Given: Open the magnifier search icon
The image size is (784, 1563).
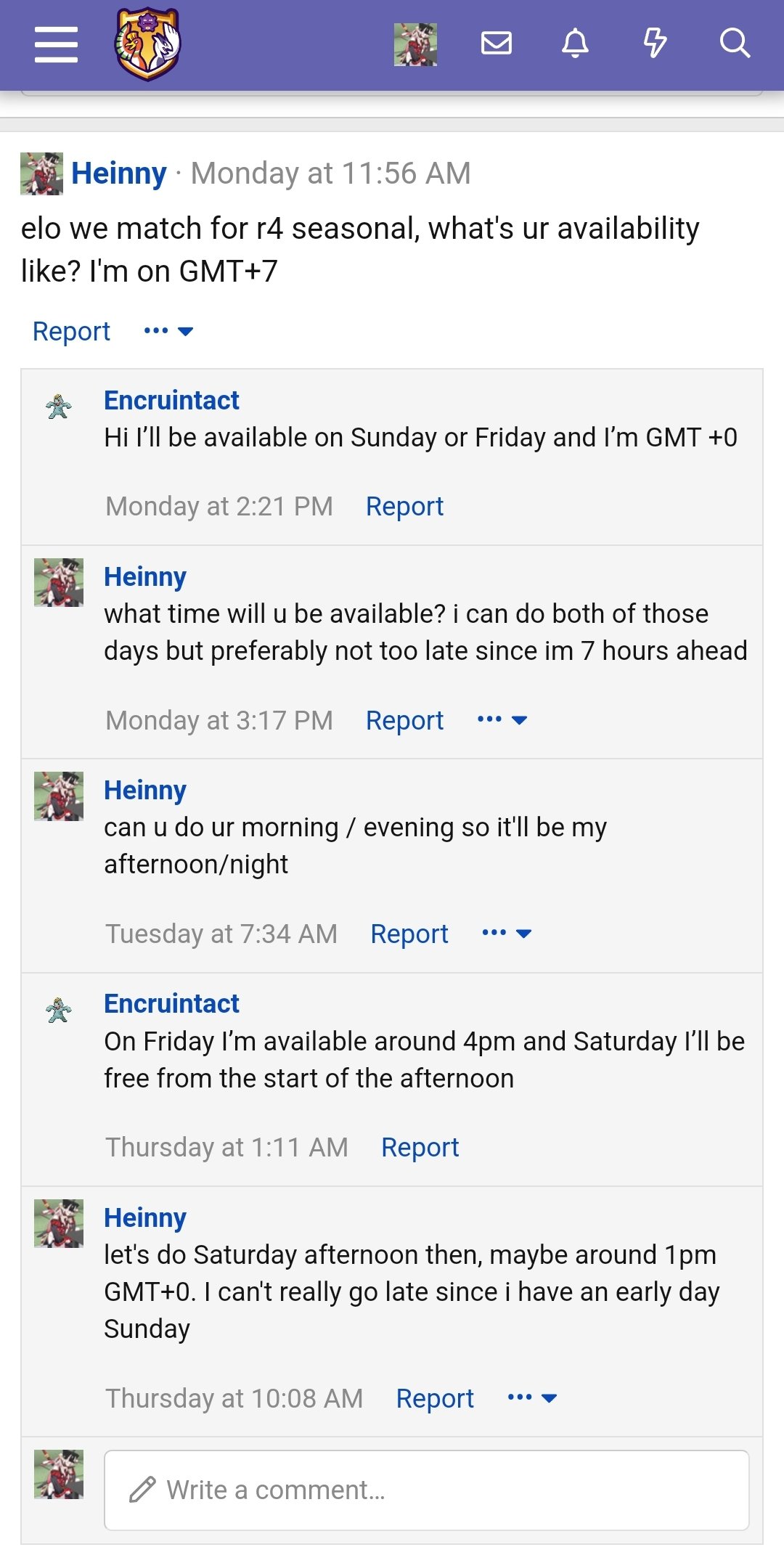Looking at the screenshot, I should coord(735,44).
